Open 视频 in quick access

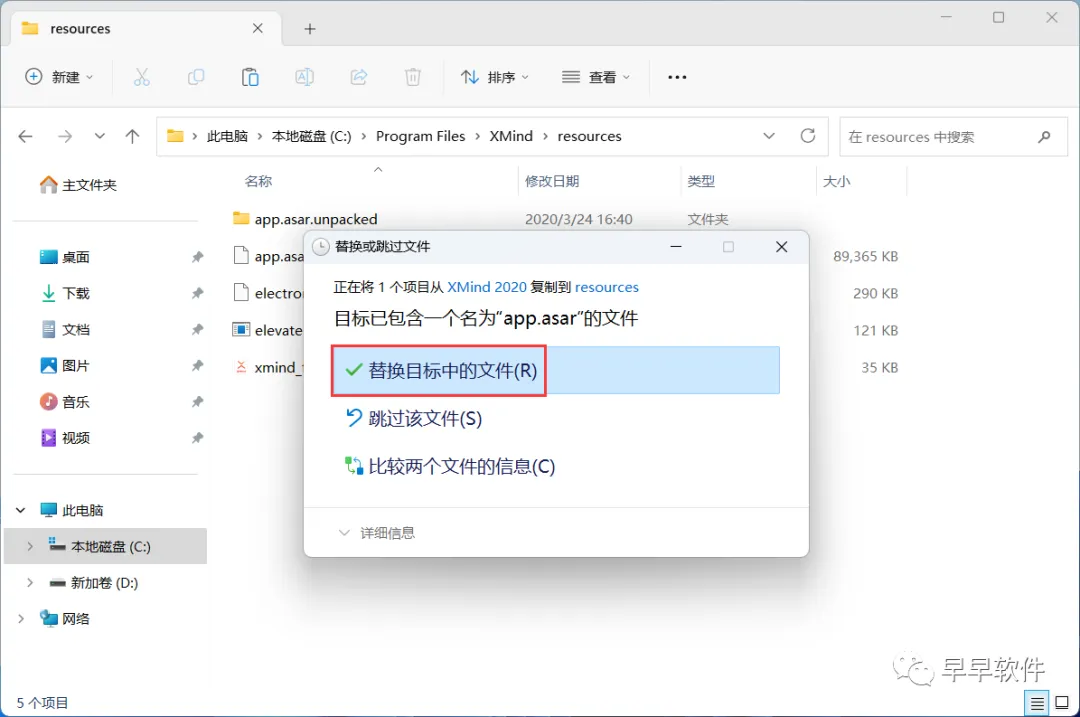click(x=65, y=438)
